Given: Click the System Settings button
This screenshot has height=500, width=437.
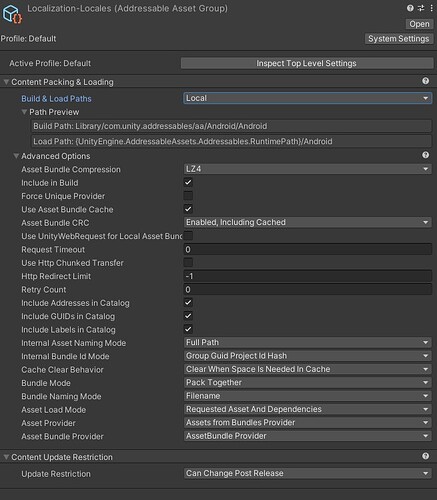Looking at the screenshot, I should tap(399, 39).
